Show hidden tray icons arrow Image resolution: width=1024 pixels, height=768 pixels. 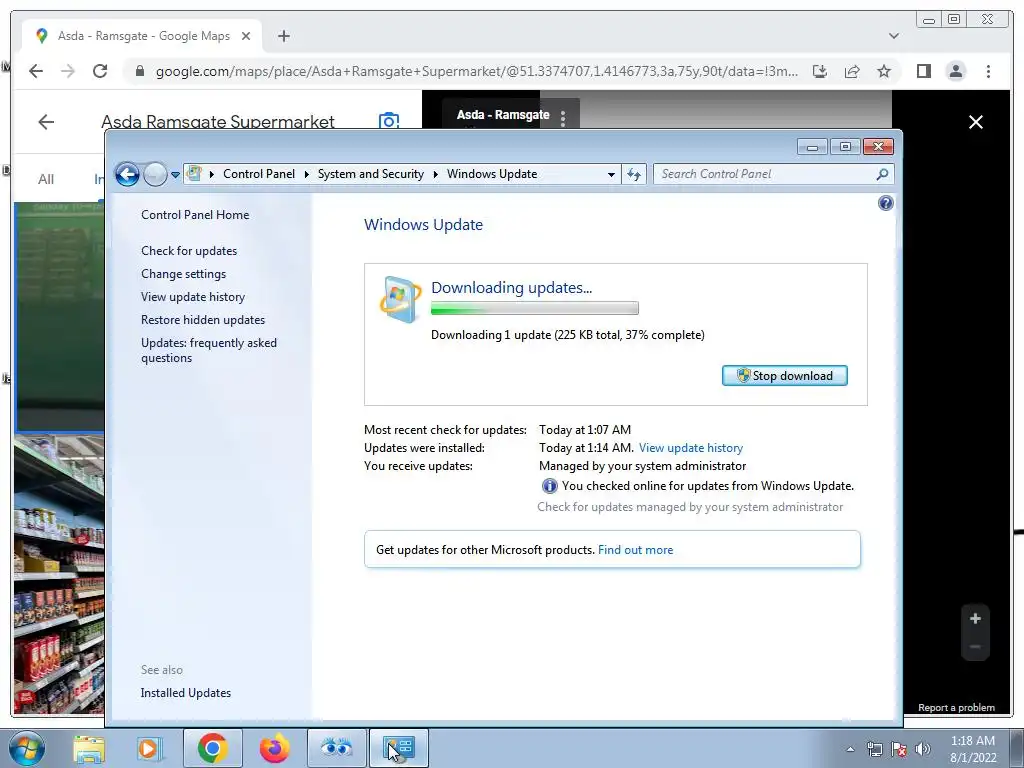pos(850,749)
